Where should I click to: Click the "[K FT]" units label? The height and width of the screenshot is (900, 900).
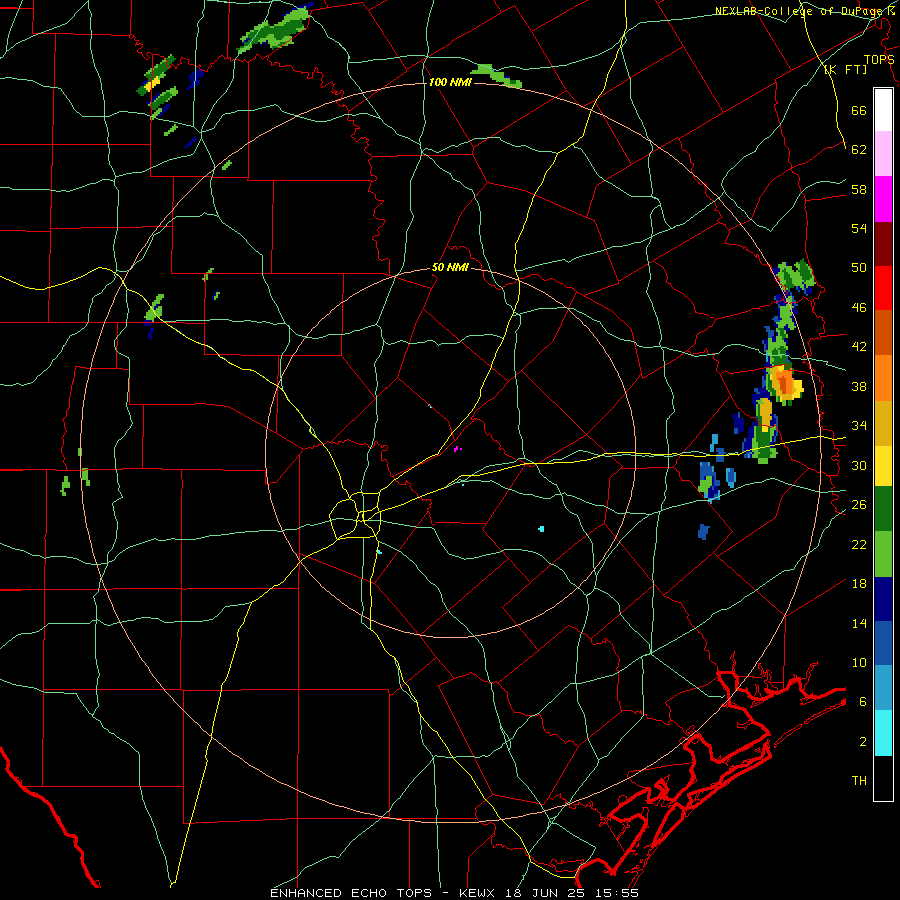(845, 69)
